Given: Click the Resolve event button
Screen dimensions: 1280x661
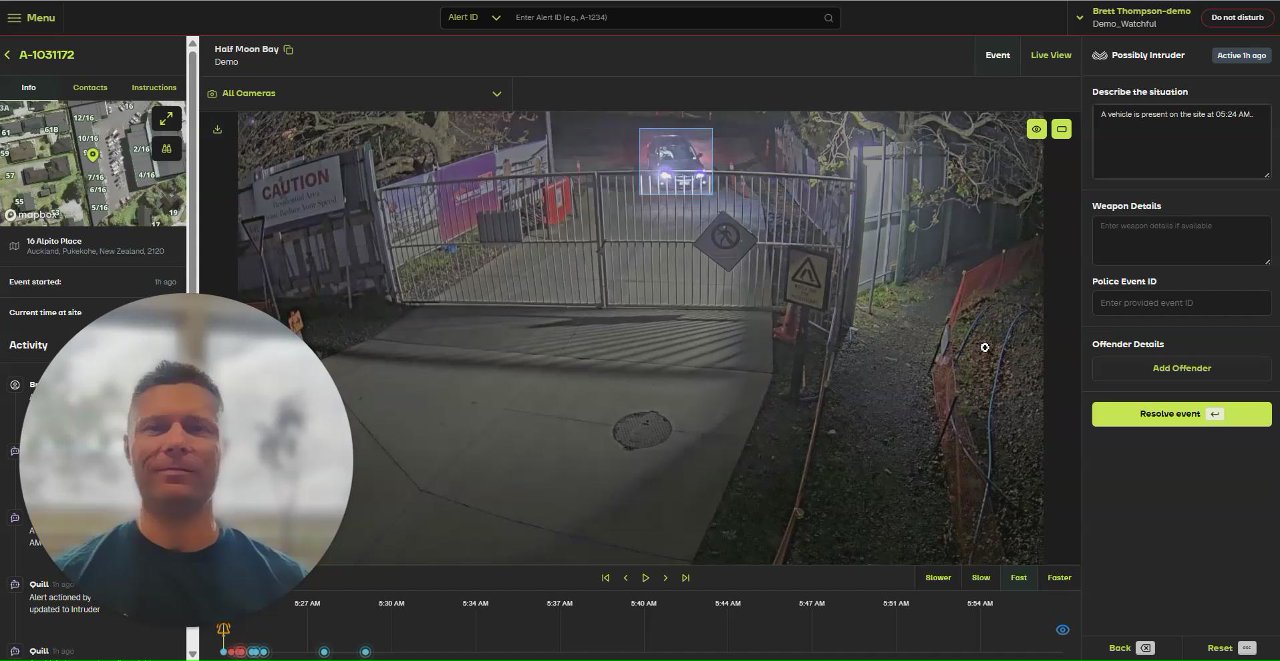Looking at the screenshot, I should (1181, 414).
